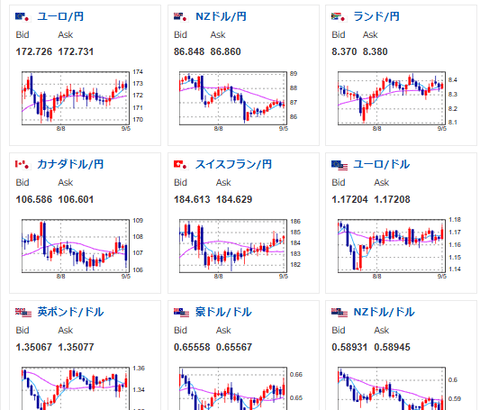
Task: Open the 英ポンド/ドル pair link
Action: click(71, 312)
